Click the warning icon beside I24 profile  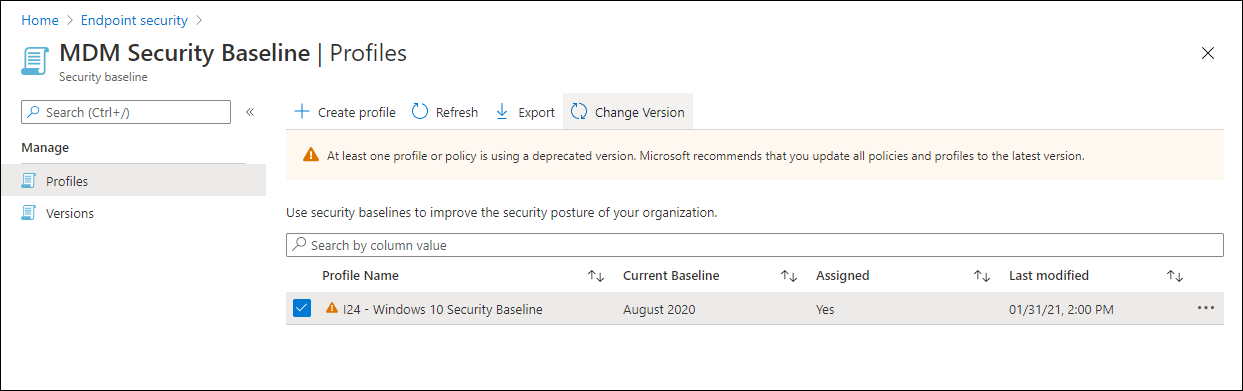(332, 308)
